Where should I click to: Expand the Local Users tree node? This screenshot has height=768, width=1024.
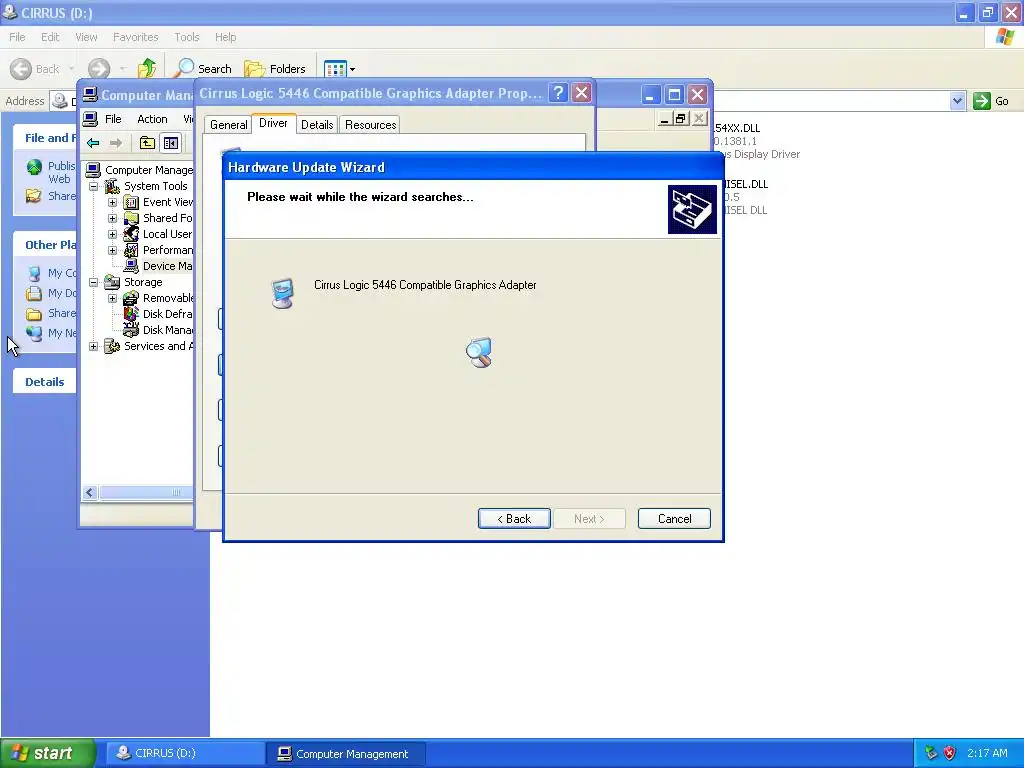tap(112, 234)
